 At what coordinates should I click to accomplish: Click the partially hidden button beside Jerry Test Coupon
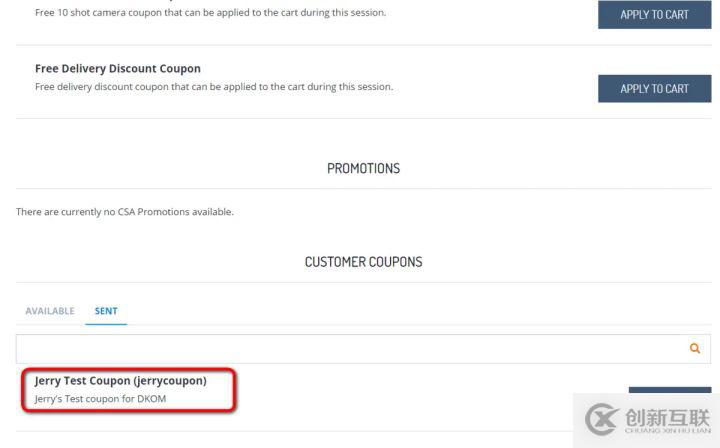[x=670, y=390]
